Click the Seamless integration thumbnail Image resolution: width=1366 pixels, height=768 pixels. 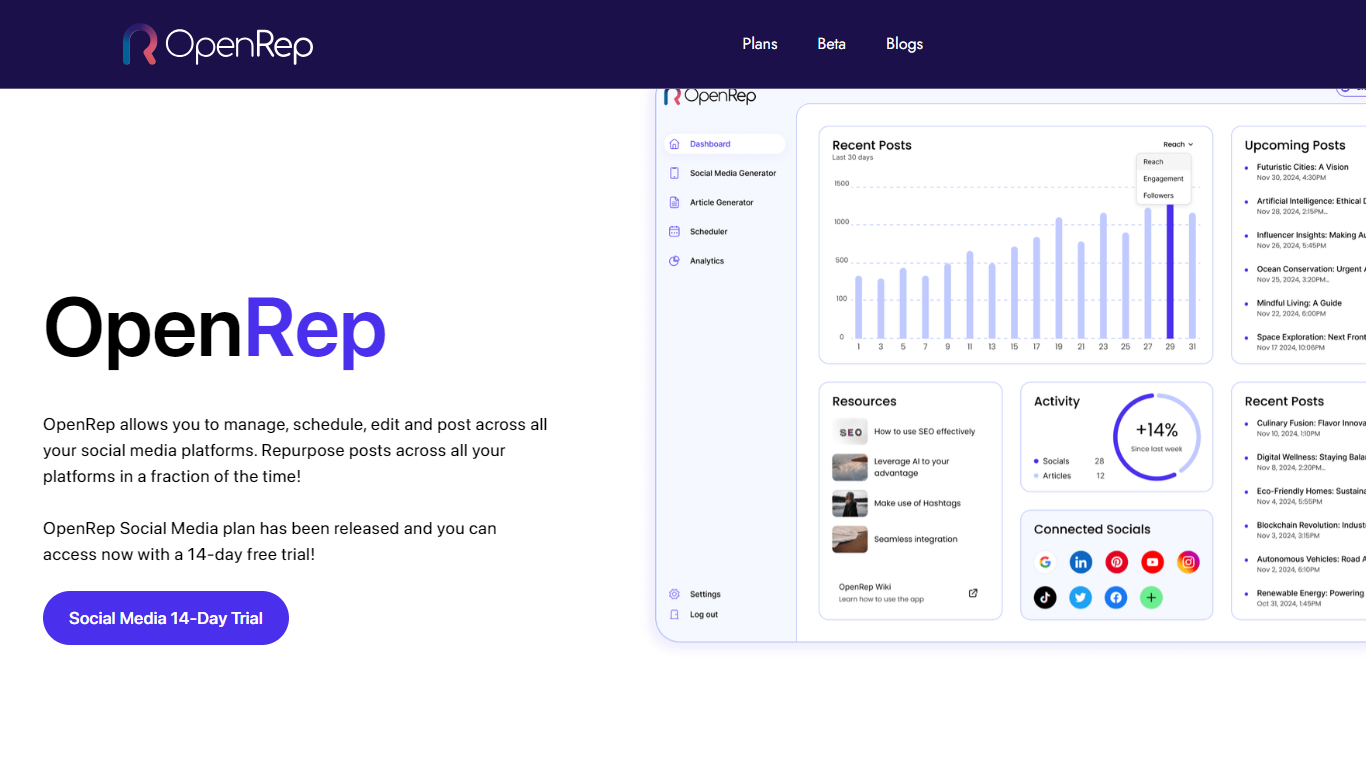tap(850, 539)
